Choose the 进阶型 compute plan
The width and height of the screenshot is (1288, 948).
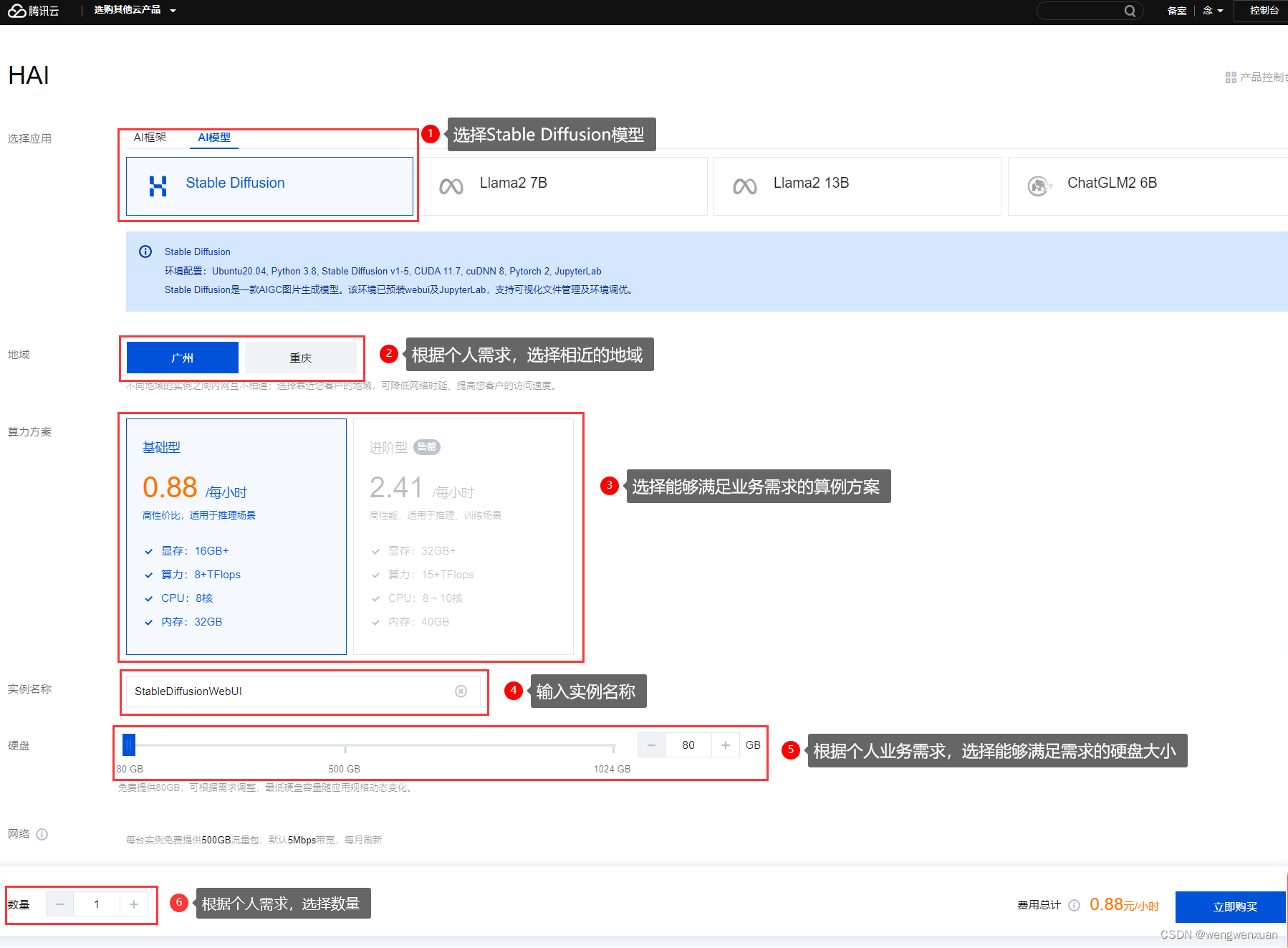[463, 536]
